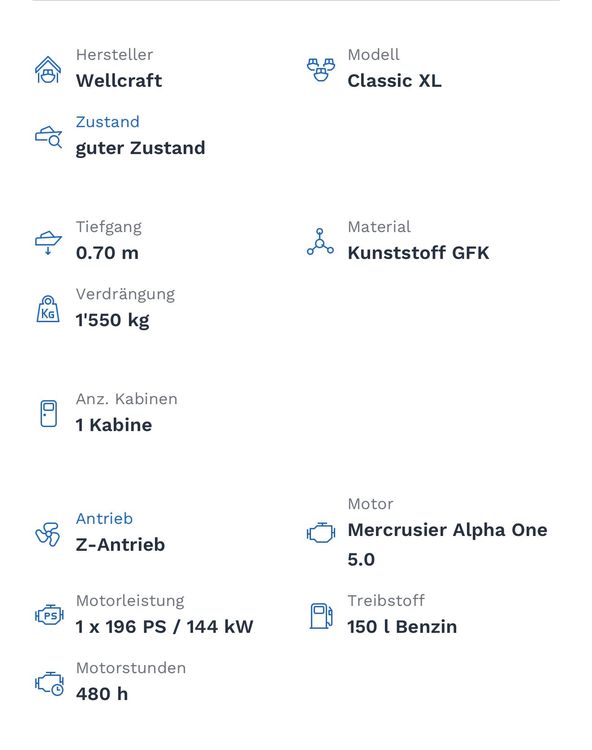This screenshot has height=750, width=592.
Task: Click the Antrieb propeller icon
Action: (48, 534)
